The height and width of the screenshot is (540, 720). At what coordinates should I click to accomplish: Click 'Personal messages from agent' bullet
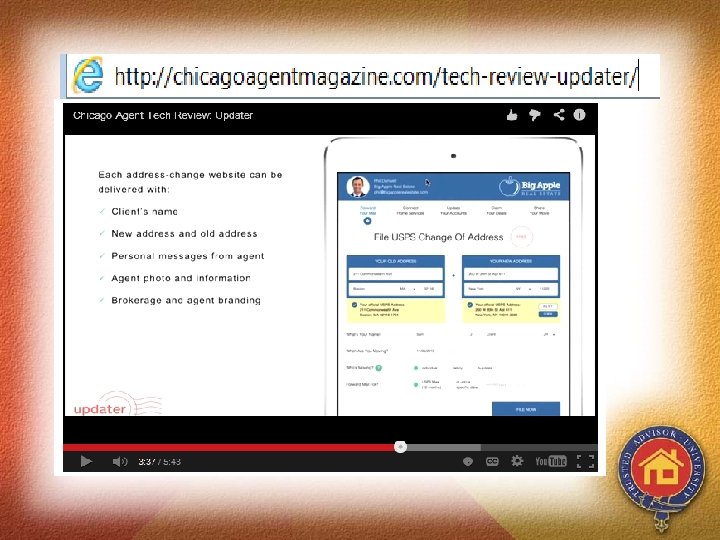pos(188,256)
